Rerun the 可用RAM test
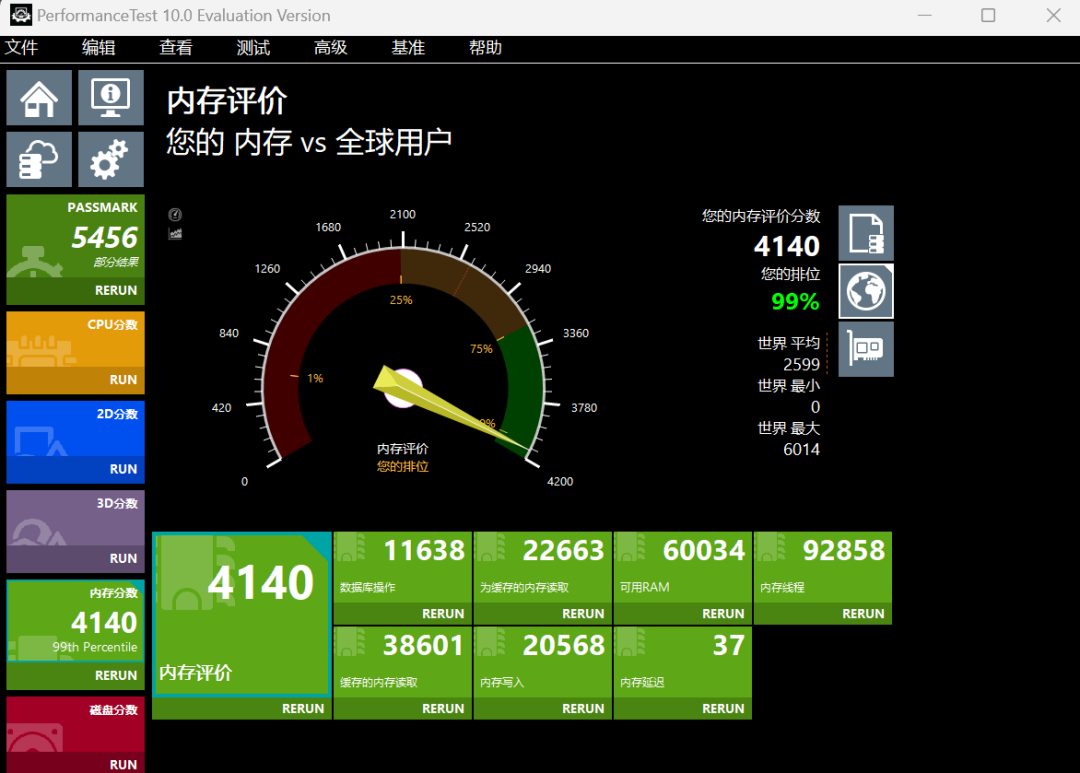Image resolution: width=1080 pixels, height=773 pixels. tap(723, 614)
